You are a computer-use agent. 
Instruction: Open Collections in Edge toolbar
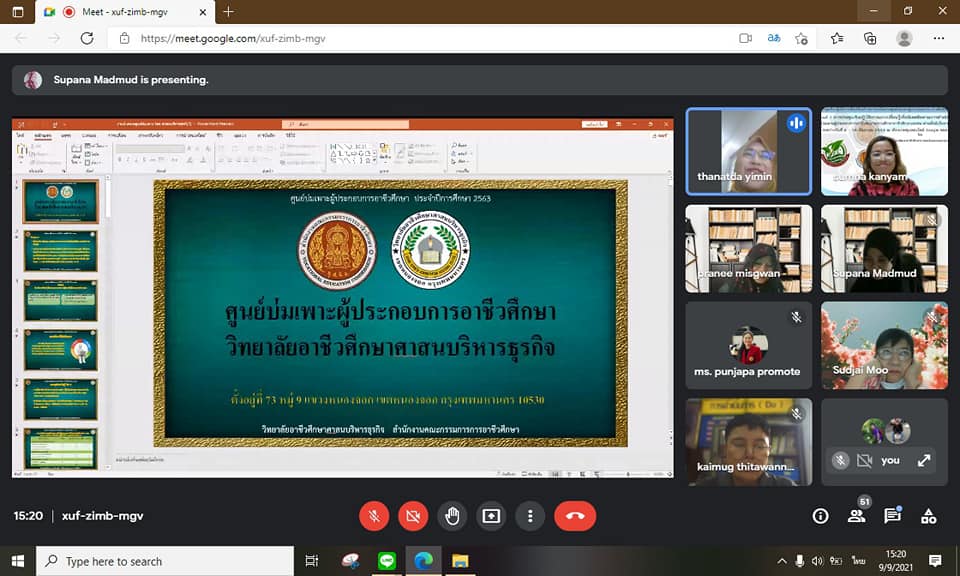pyautogui.click(x=870, y=39)
